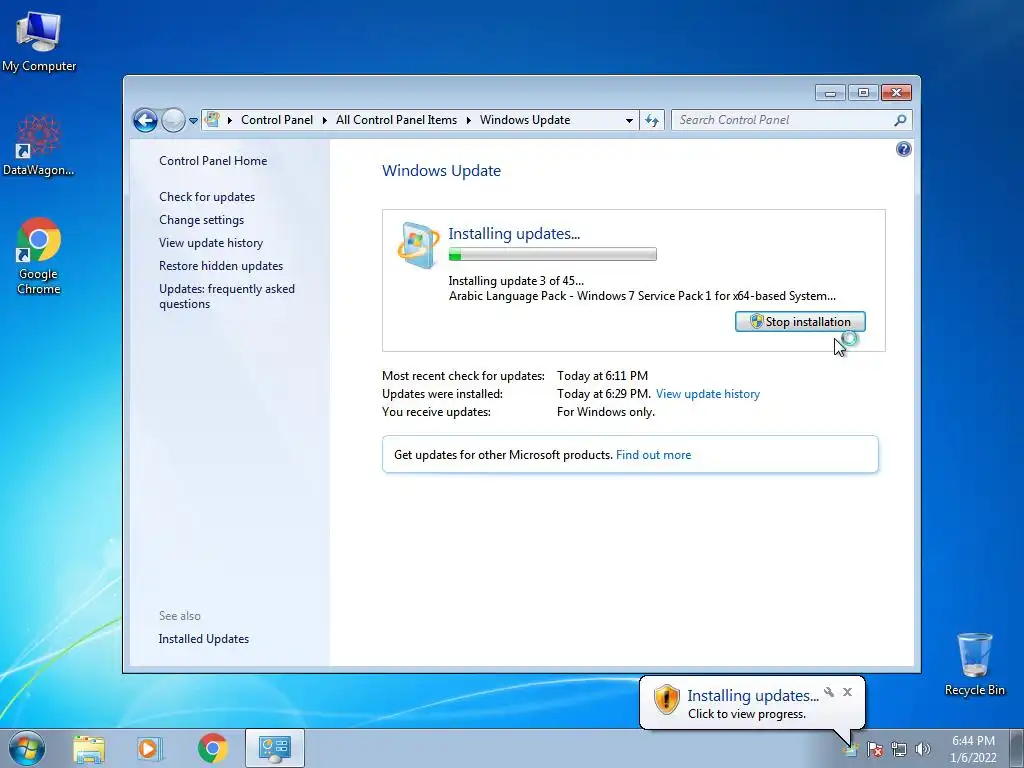Viewport: 1024px width, 768px height.
Task: Click the Forward navigation arrow button
Action: click(x=173, y=120)
